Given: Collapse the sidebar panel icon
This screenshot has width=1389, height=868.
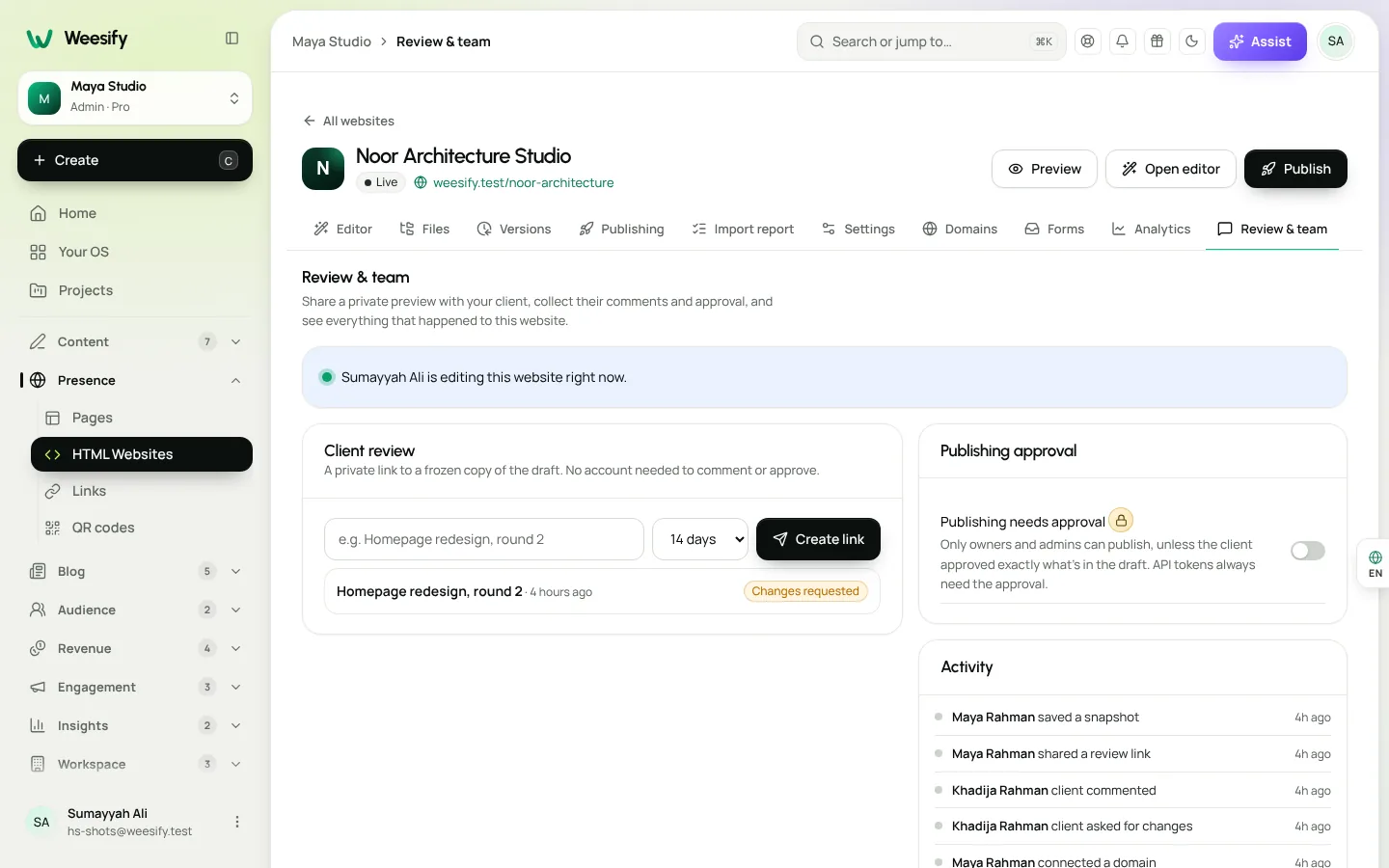Looking at the screenshot, I should pyautogui.click(x=231, y=39).
